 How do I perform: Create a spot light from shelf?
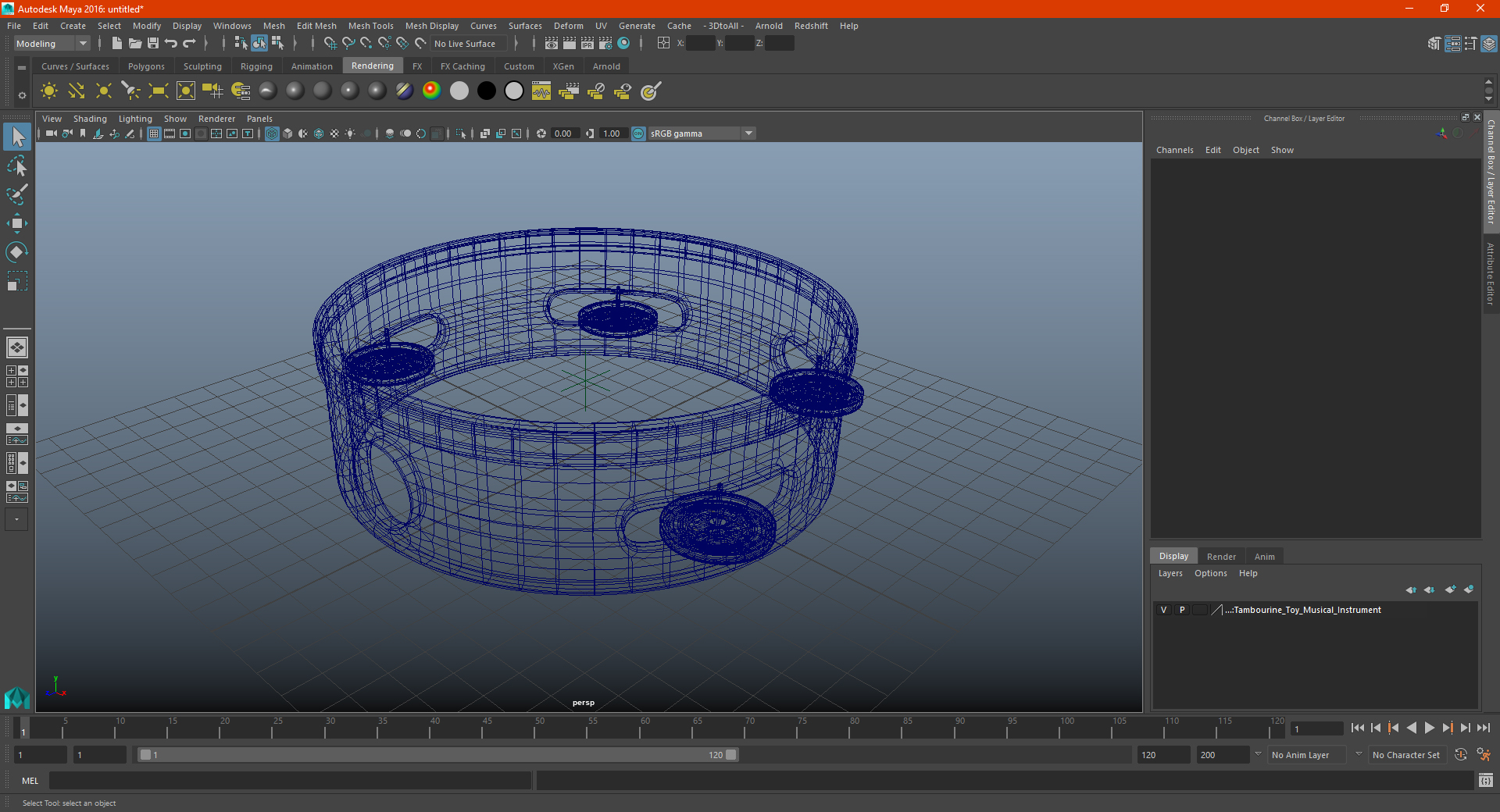coord(131,91)
